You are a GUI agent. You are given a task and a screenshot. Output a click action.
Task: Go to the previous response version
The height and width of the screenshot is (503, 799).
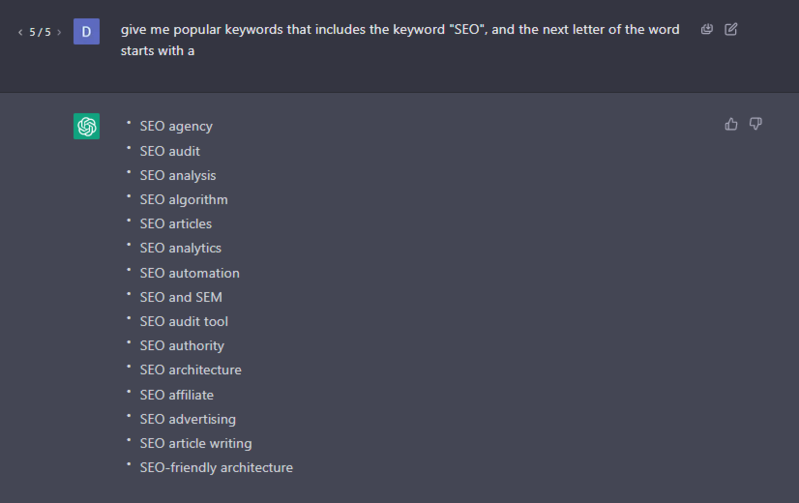pos(20,33)
